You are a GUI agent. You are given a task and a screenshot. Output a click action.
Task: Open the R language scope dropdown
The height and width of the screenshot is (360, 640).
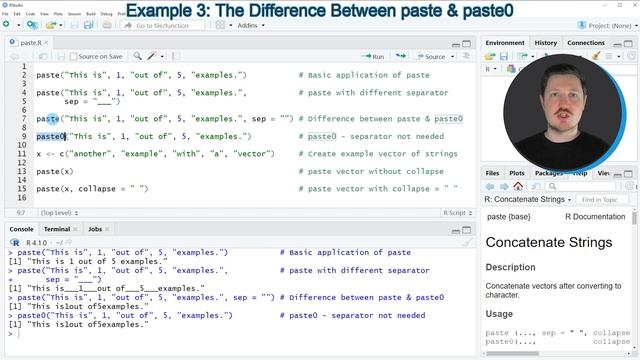[x=491, y=69]
